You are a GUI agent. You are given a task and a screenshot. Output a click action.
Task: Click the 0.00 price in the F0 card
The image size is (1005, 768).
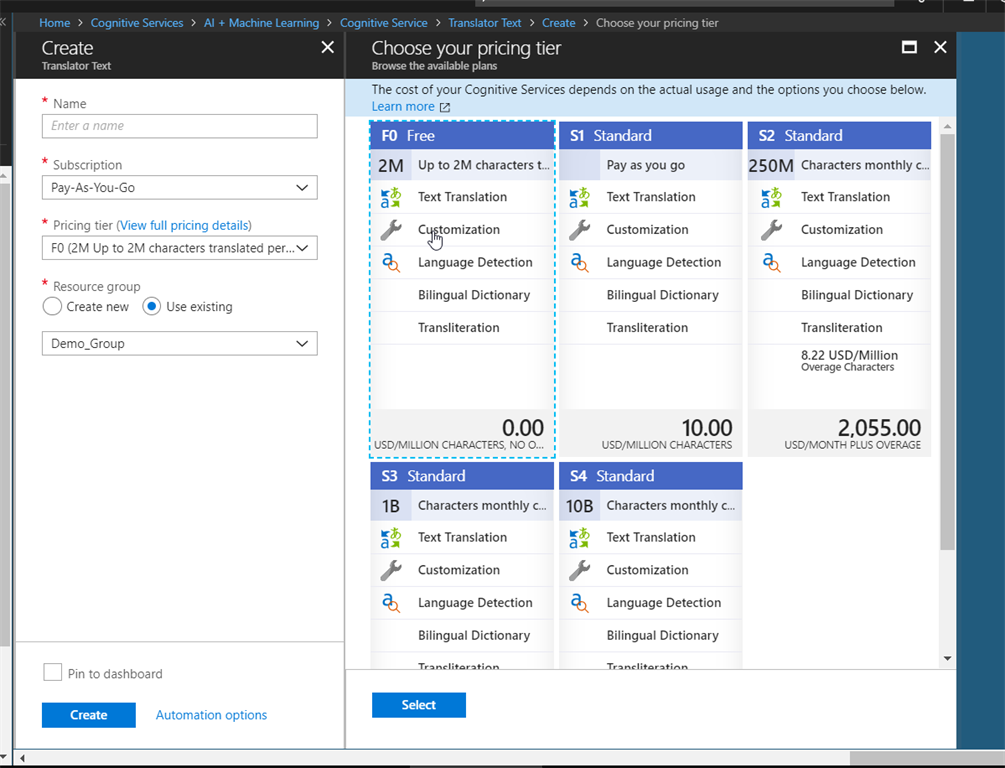tap(522, 428)
